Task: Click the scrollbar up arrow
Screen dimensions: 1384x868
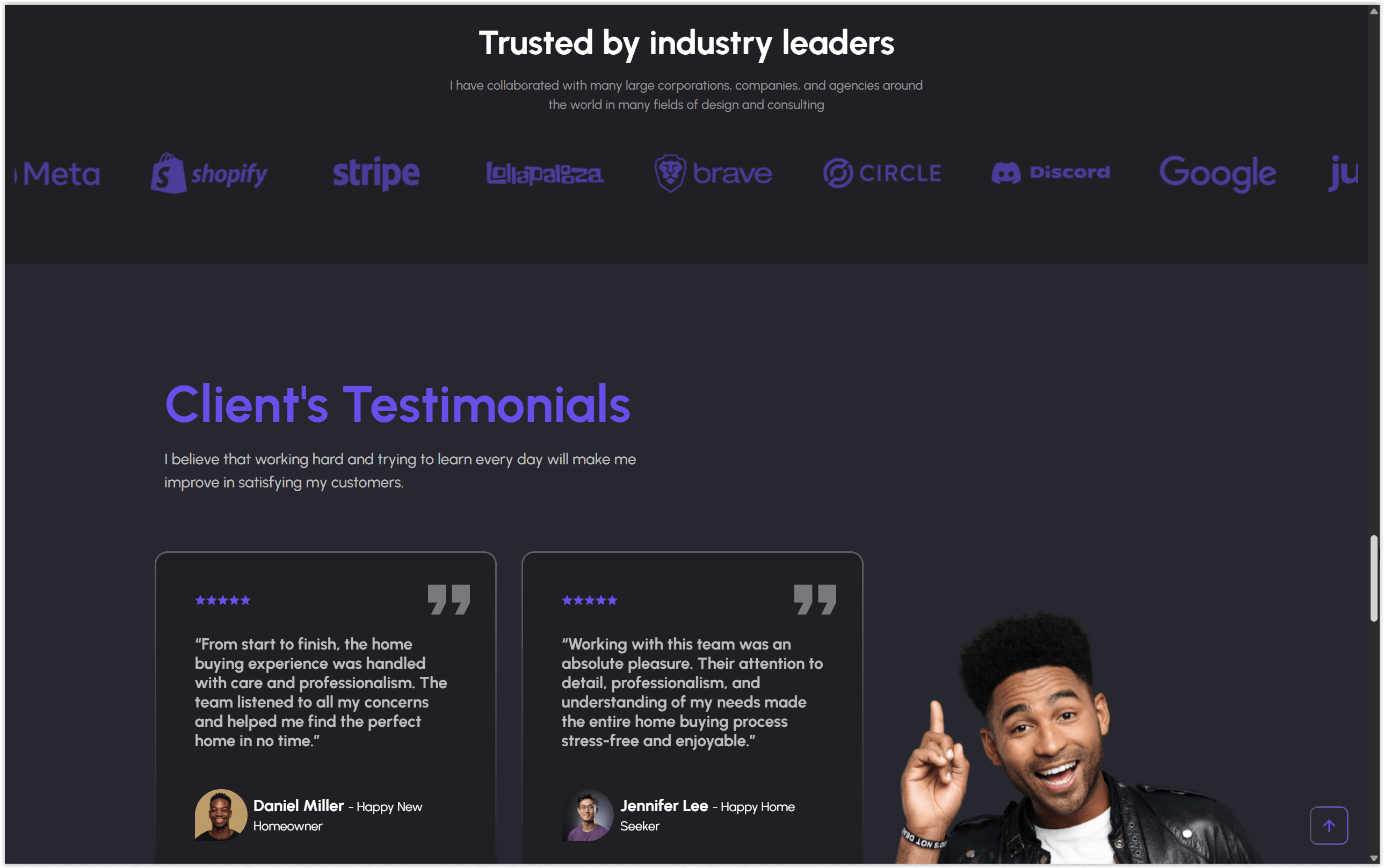Action: pos(1374,11)
